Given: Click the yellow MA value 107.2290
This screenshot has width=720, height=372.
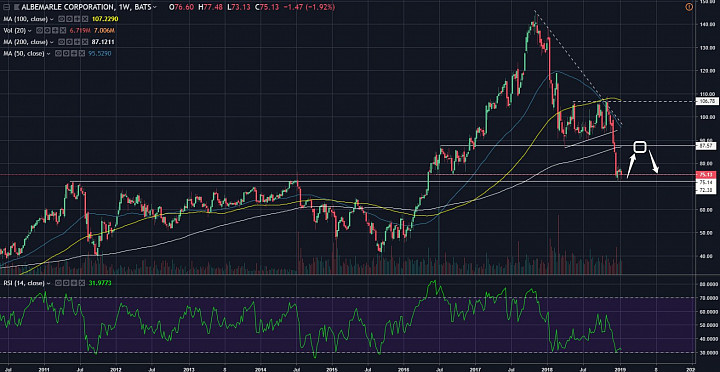Looking at the screenshot, I should pyautogui.click(x=105, y=19).
